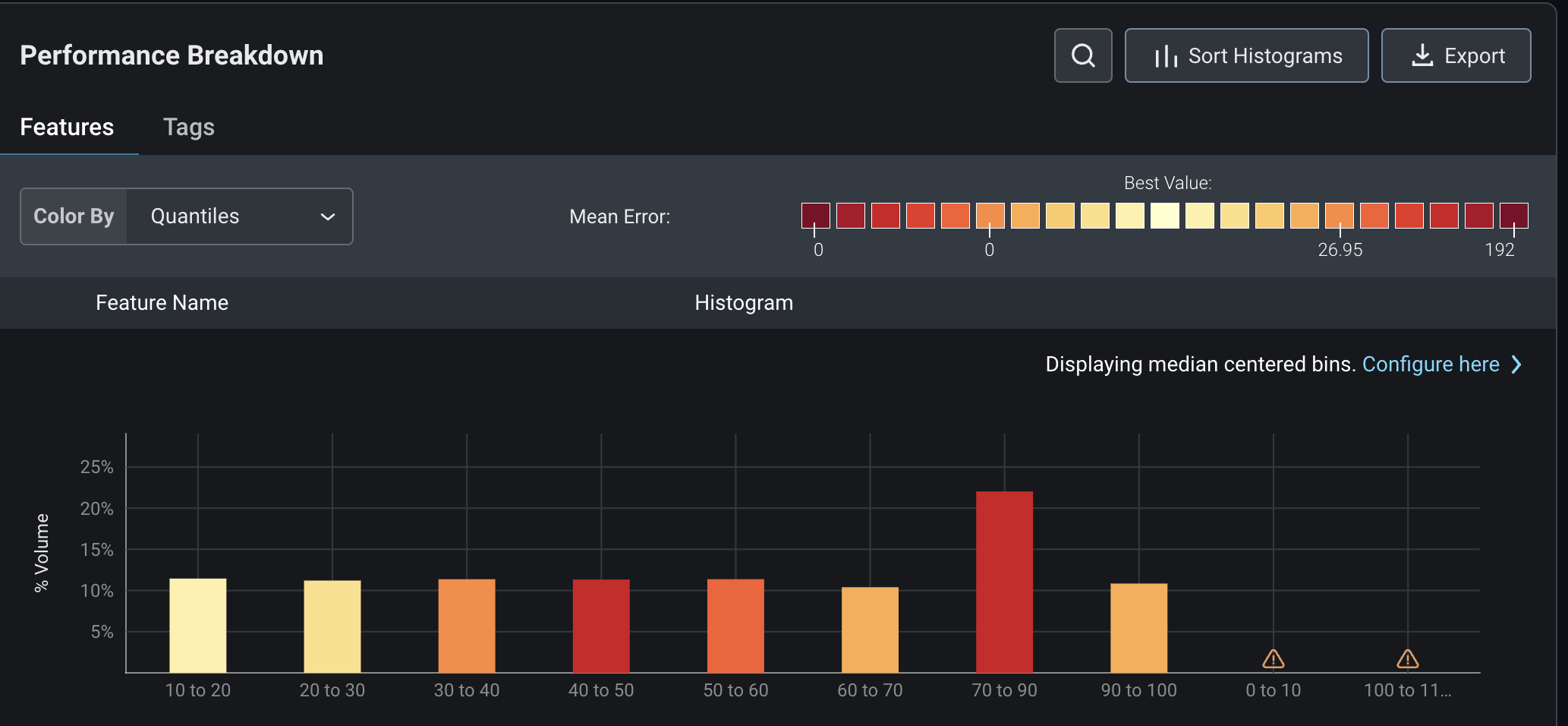Screen dimensions: 1568x726
Task: Open the Sort Histograms button
Action: tap(1246, 55)
